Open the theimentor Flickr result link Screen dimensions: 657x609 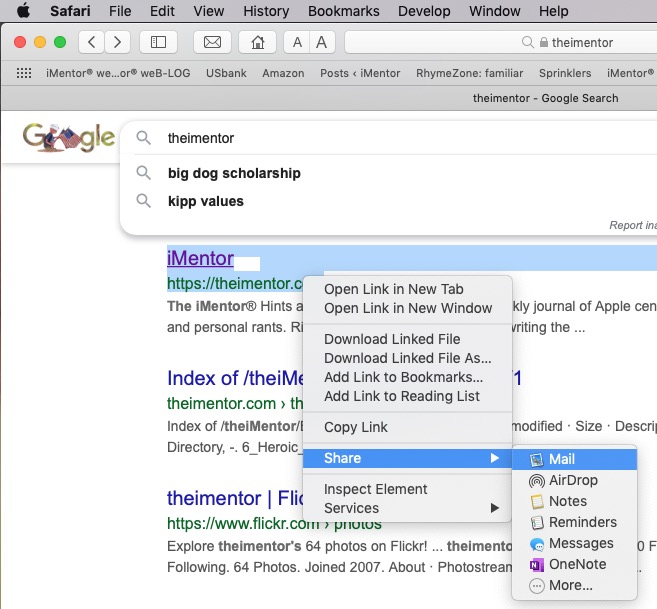click(x=235, y=498)
